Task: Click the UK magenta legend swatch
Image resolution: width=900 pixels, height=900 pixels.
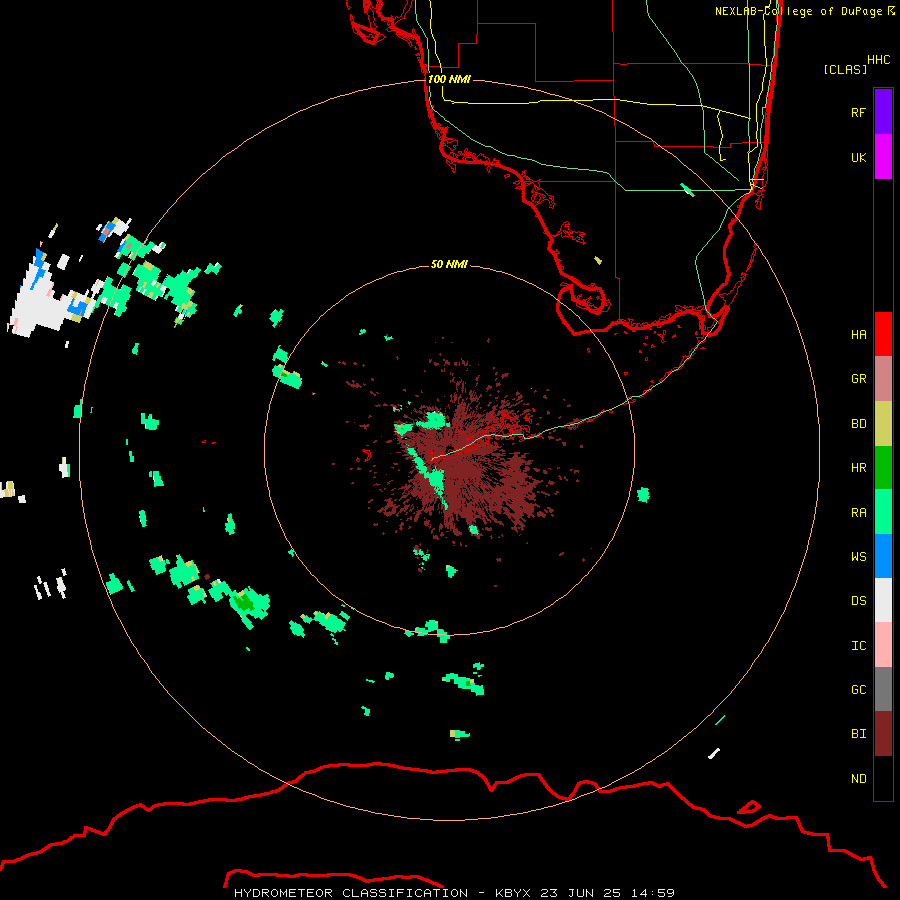Action: pyautogui.click(x=883, y=157)
